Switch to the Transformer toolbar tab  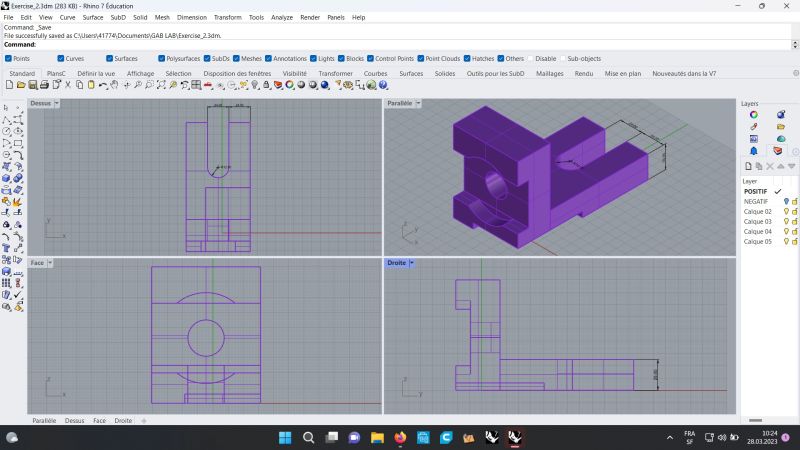[335, 73]
